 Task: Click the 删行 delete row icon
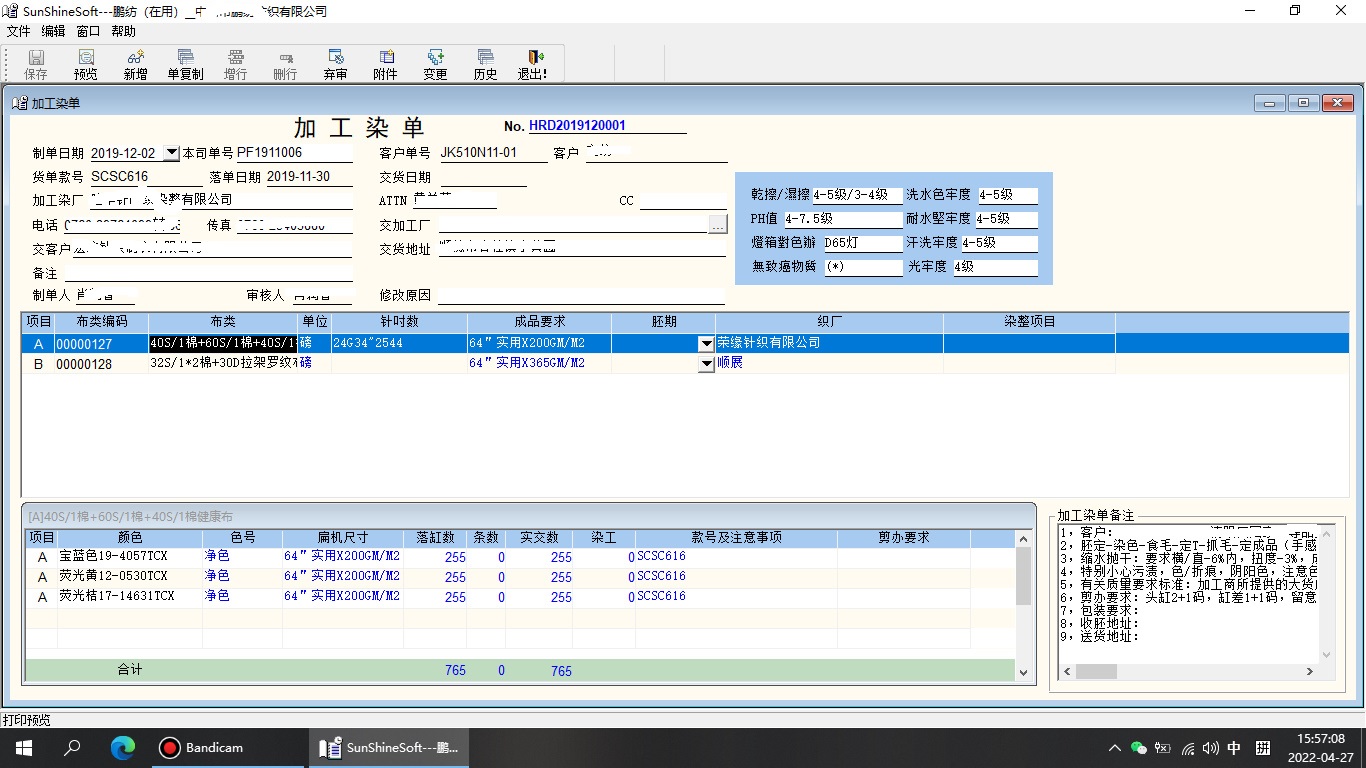click(x=285, y=65)
